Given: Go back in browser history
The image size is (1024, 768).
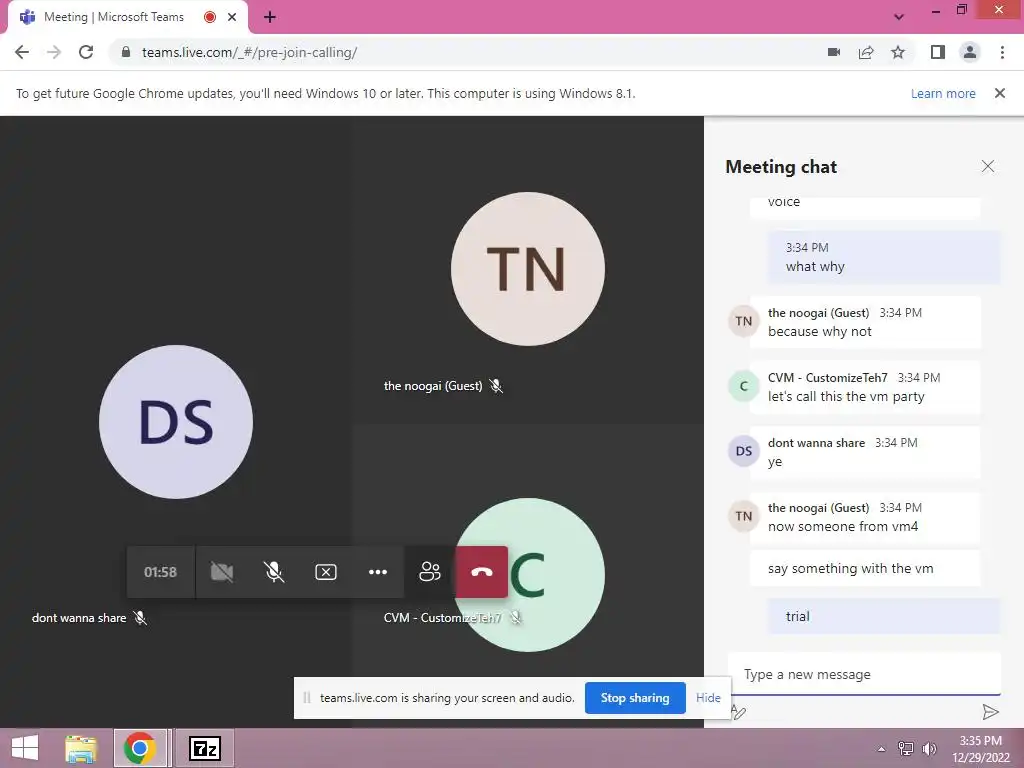Looking at the screenshot, I should click(22, 52).
